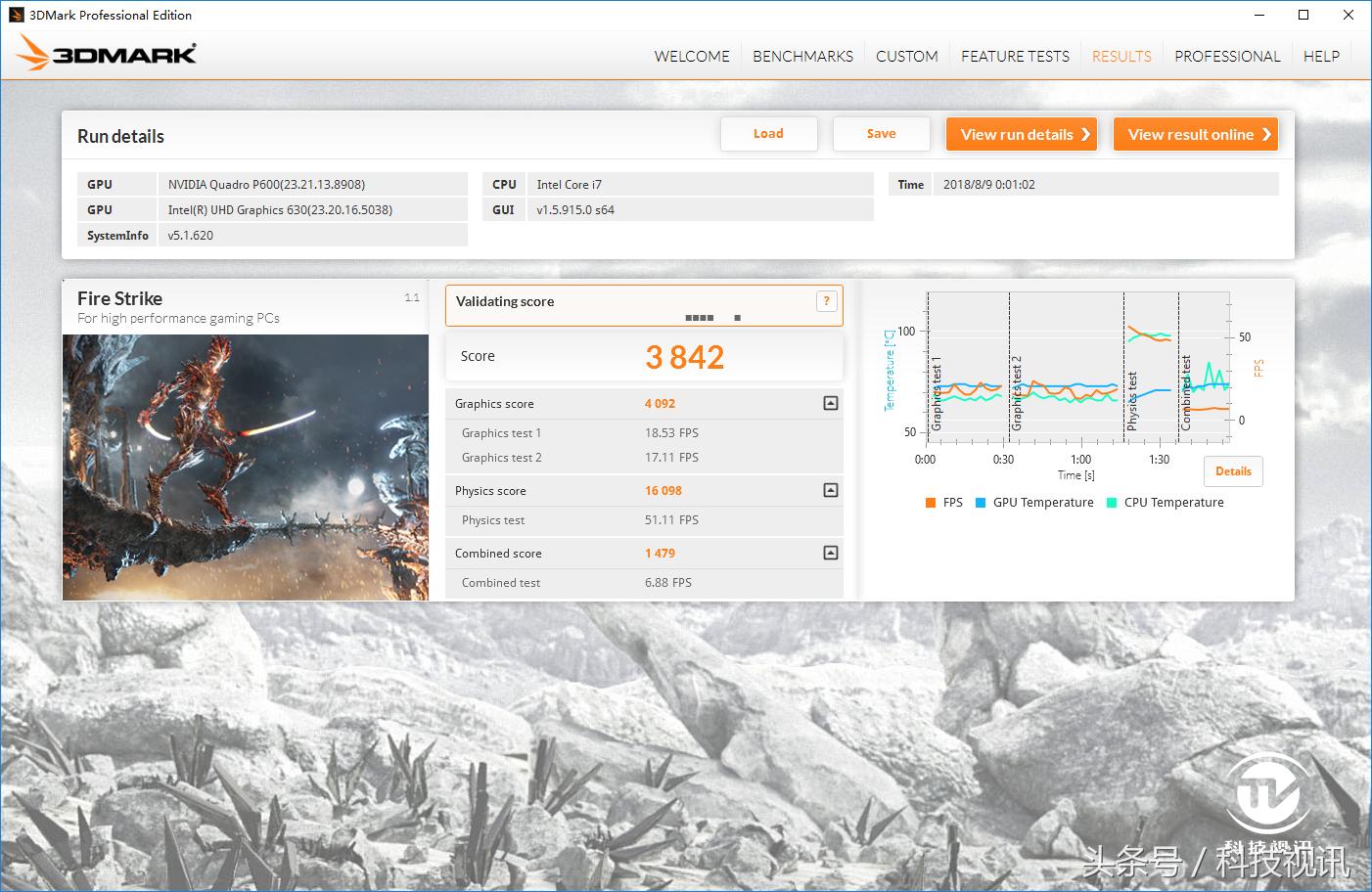Click Graphics test 2 row

pos(644,457)
